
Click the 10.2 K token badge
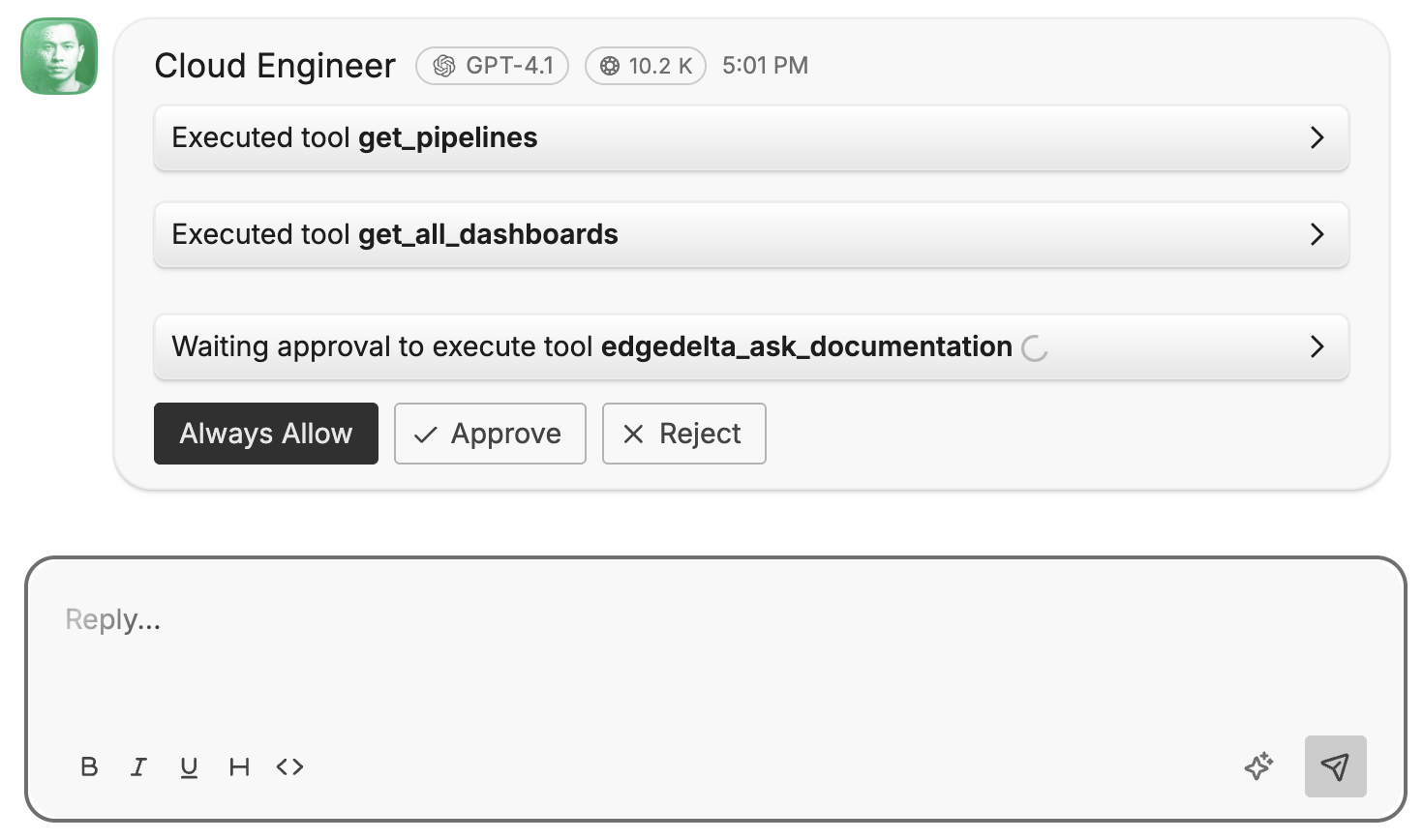tap(645, 66)
